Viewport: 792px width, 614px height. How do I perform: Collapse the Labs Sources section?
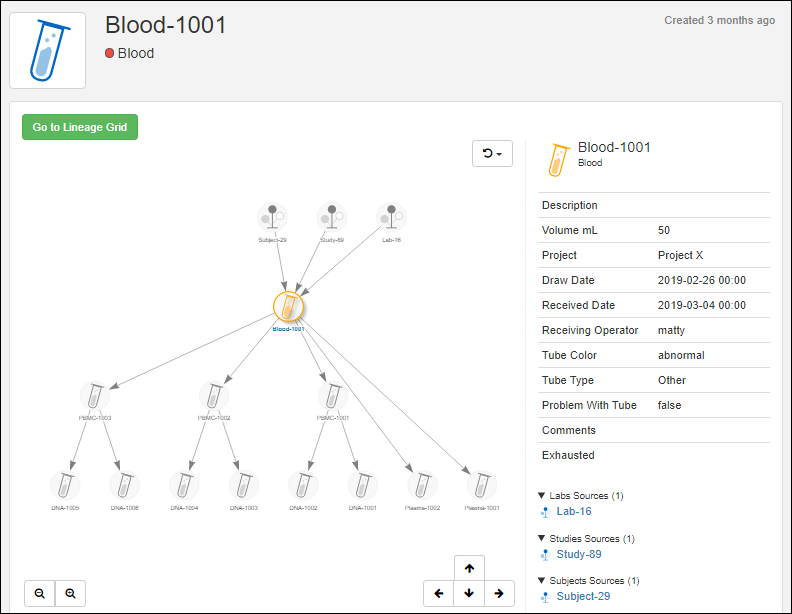click(x=542, y=495)
